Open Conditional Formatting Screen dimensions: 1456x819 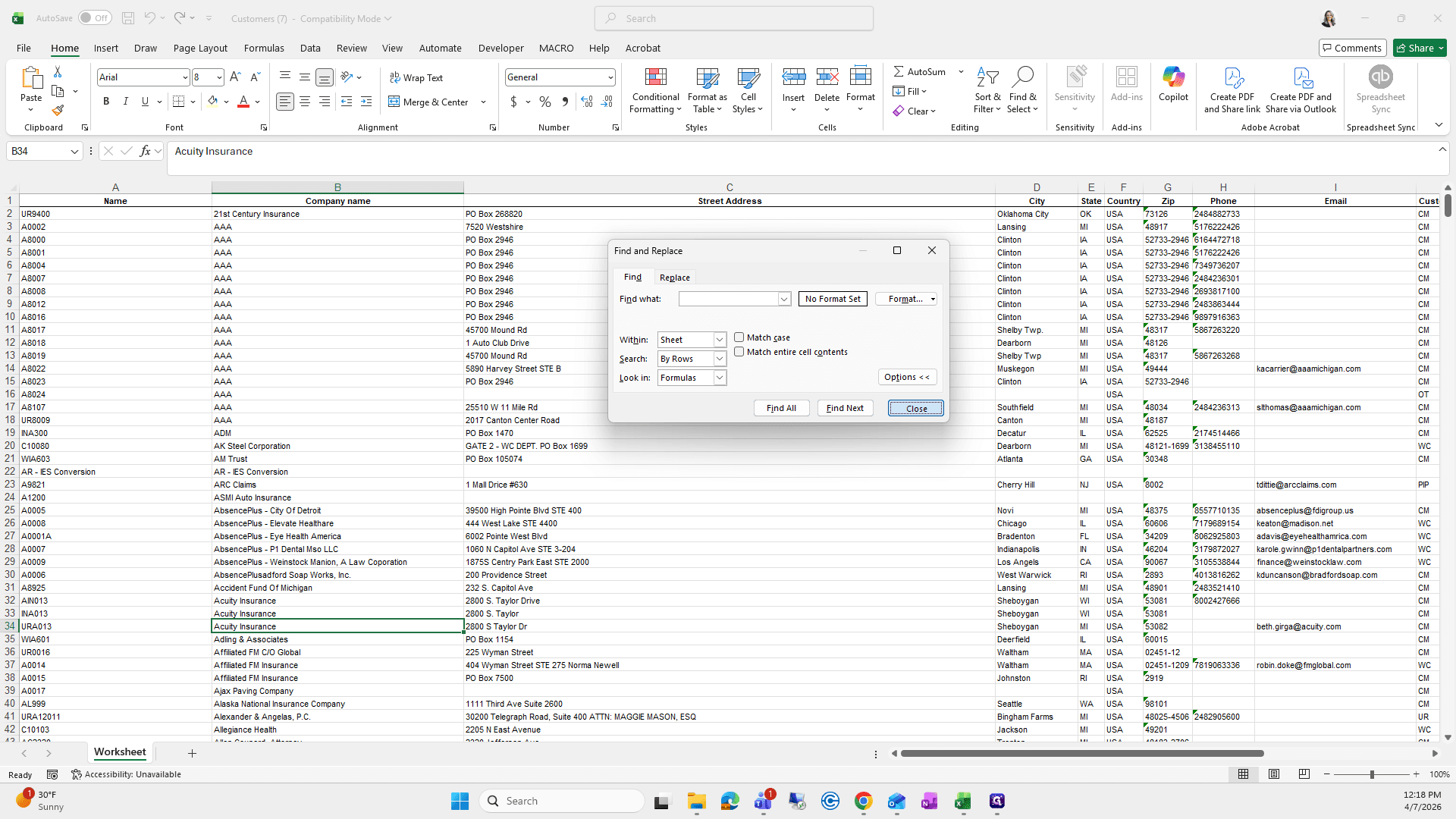point(655,91)
